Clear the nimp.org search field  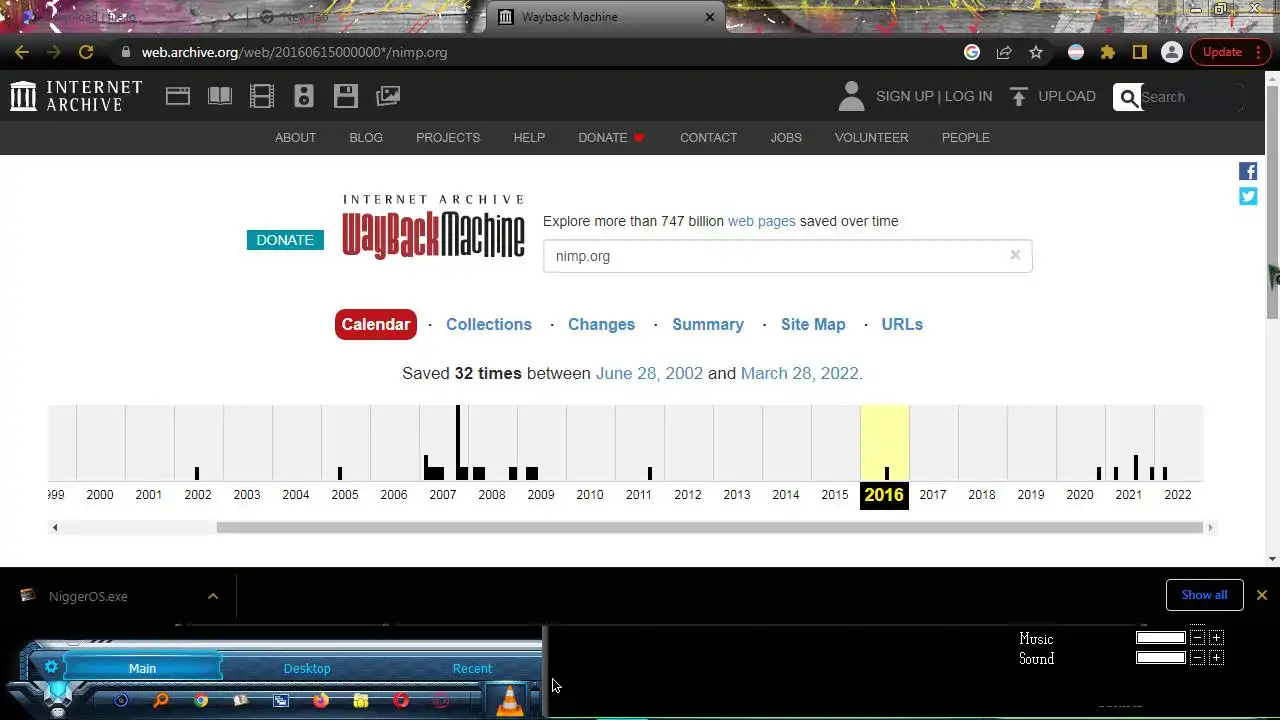click(1015, 255)
